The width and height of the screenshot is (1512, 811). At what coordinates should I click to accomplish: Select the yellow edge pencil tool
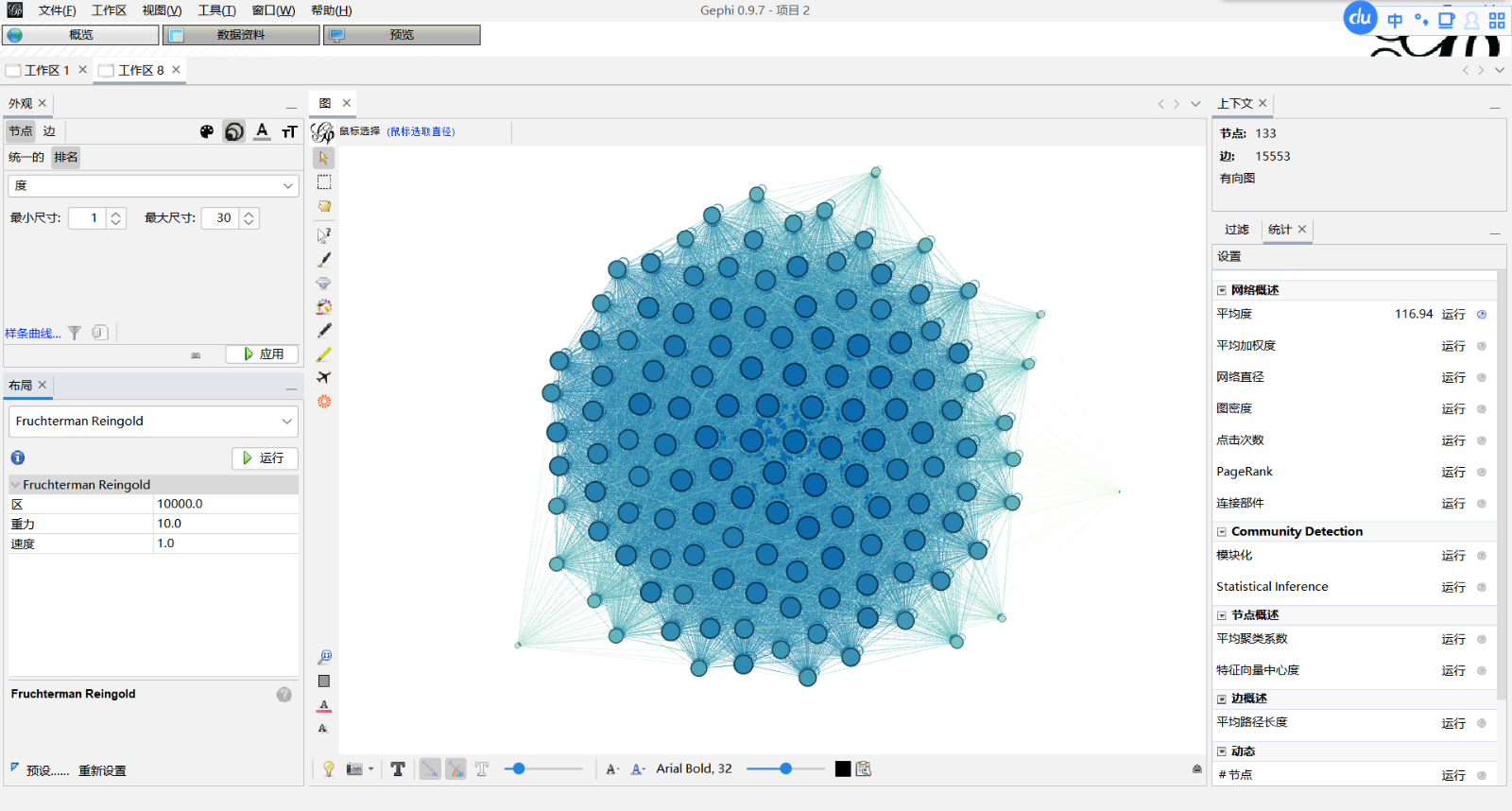pyautogui.click(x=324, y=354)
